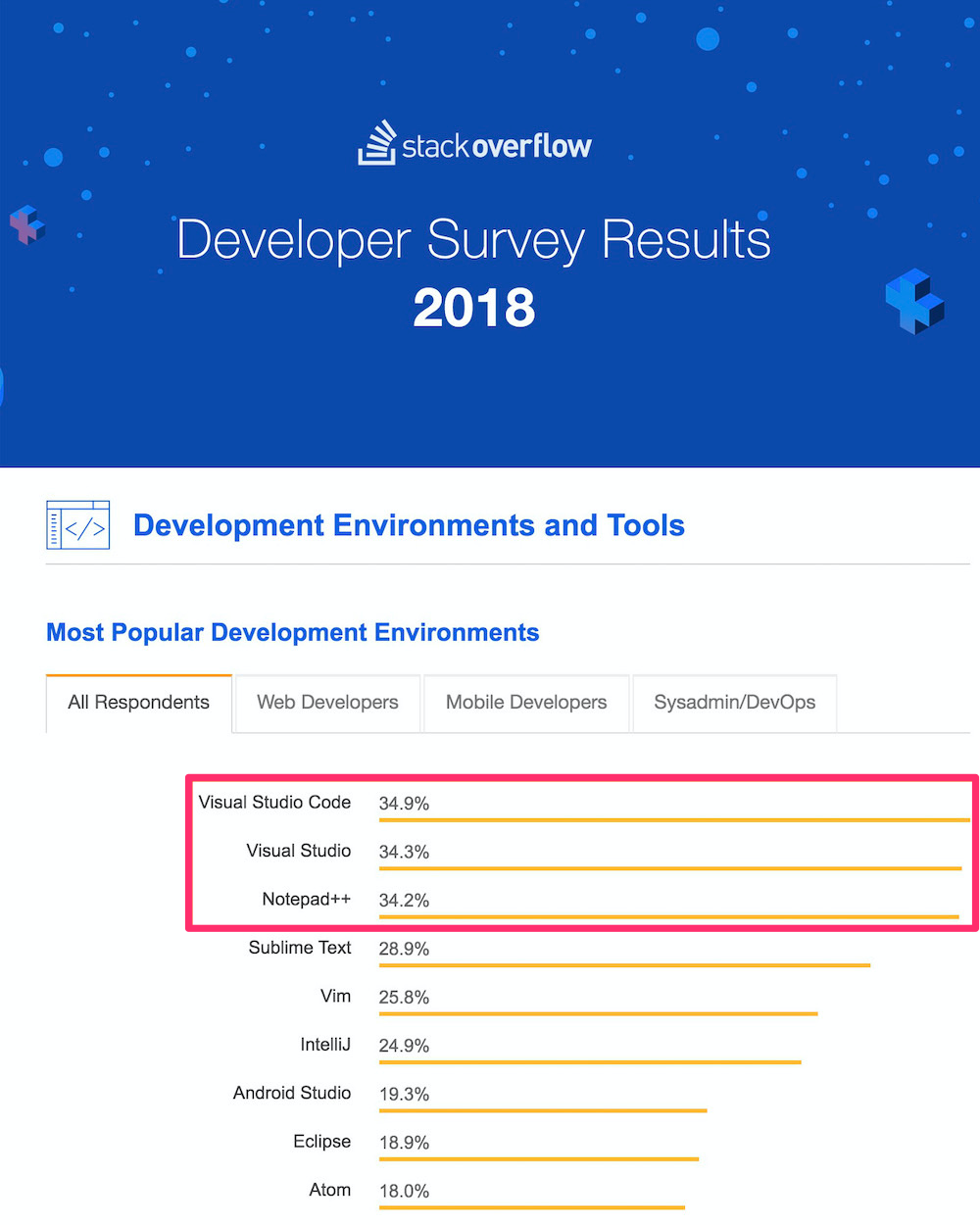Screen dimensions: 980x1225
Task: Click the Development Environments and Tools heading
Action: click(409, 525)
